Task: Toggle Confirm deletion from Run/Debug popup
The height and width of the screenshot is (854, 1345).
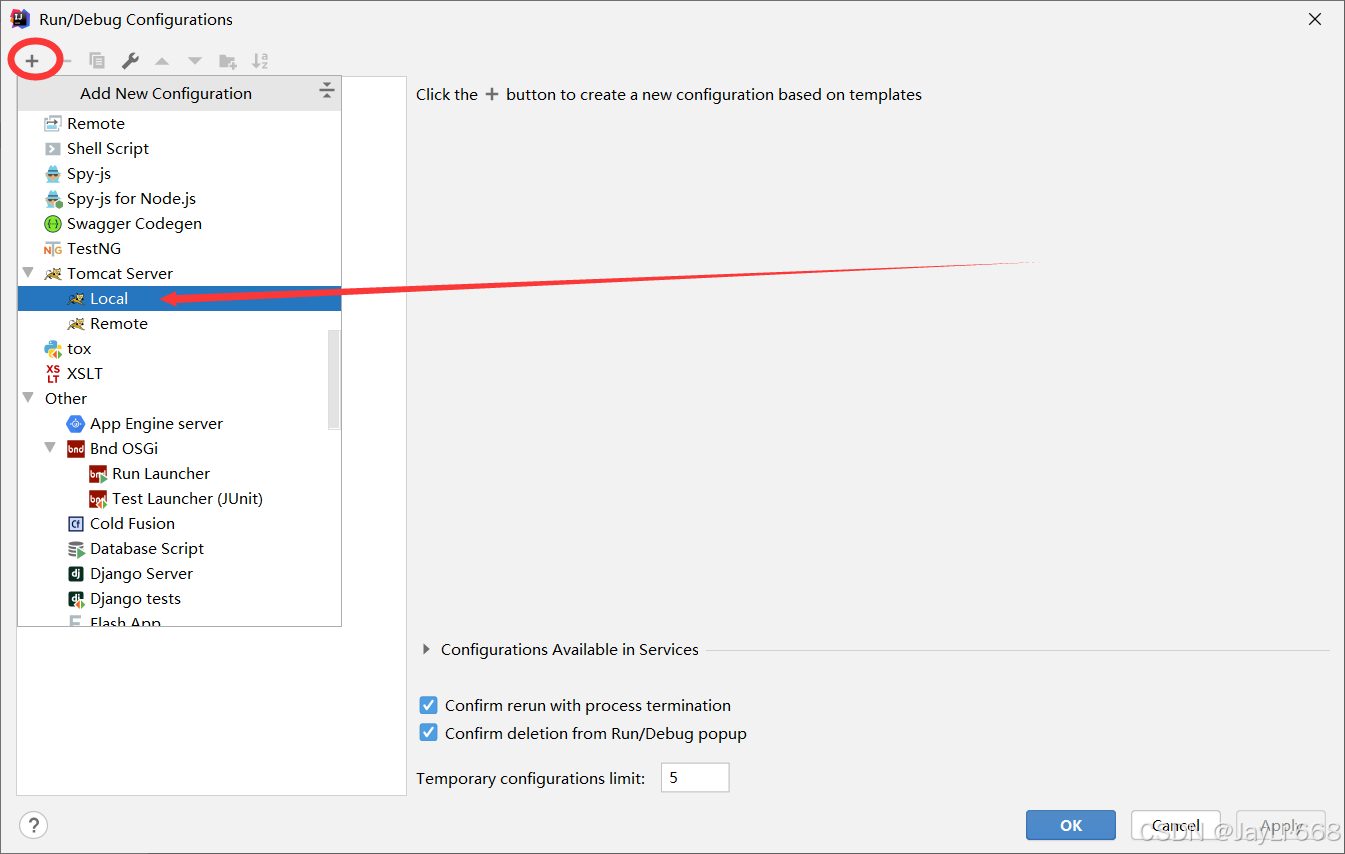Action: 428,733
